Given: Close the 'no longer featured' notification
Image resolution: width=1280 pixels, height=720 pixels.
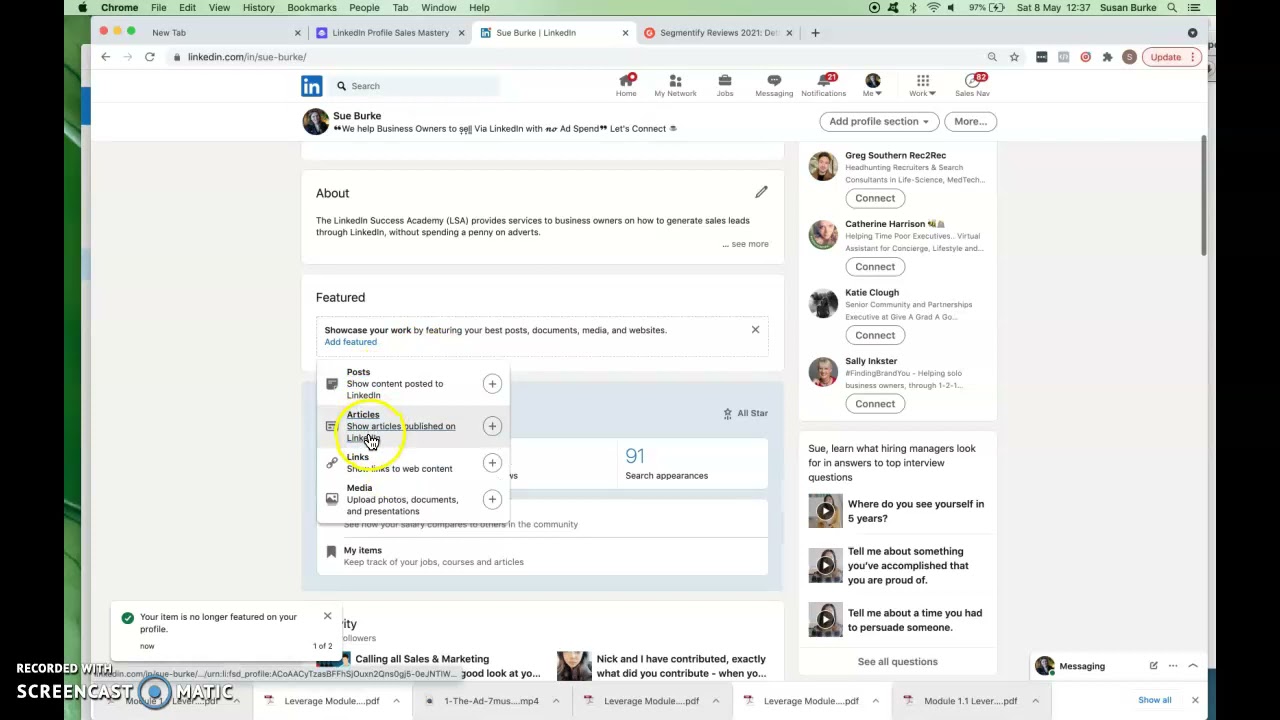Looking at the screenshot, I should [x=327, y=616].
